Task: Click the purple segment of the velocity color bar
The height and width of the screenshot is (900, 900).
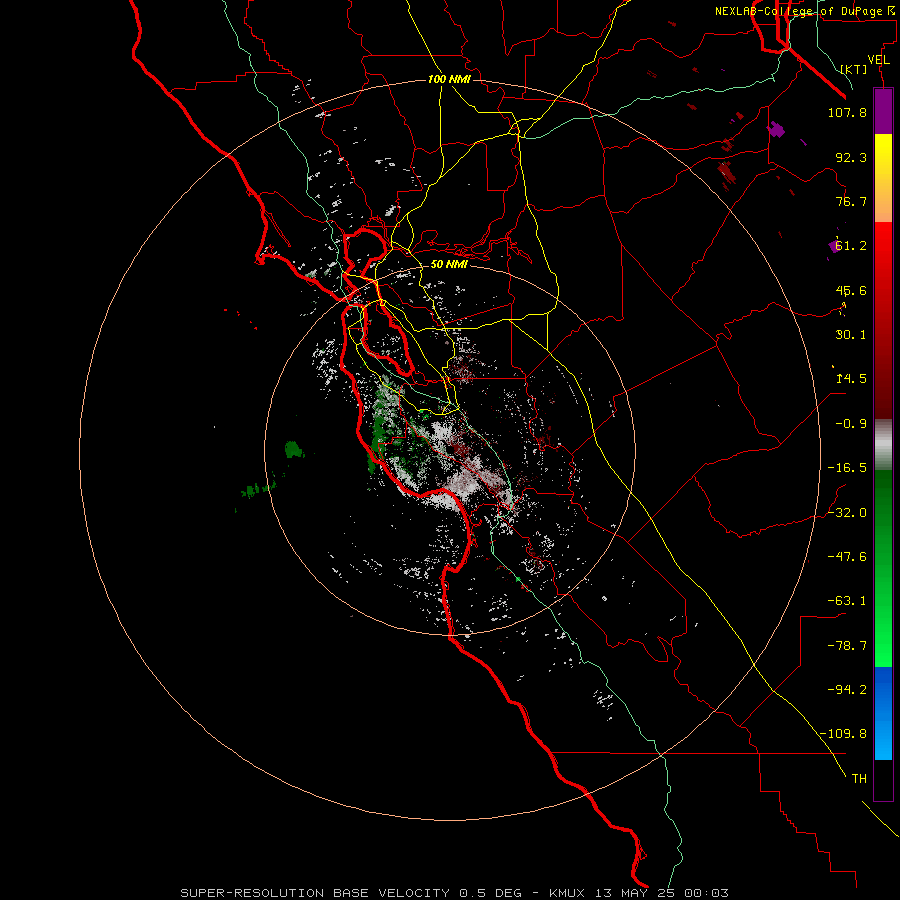Action: pos(883,112)
